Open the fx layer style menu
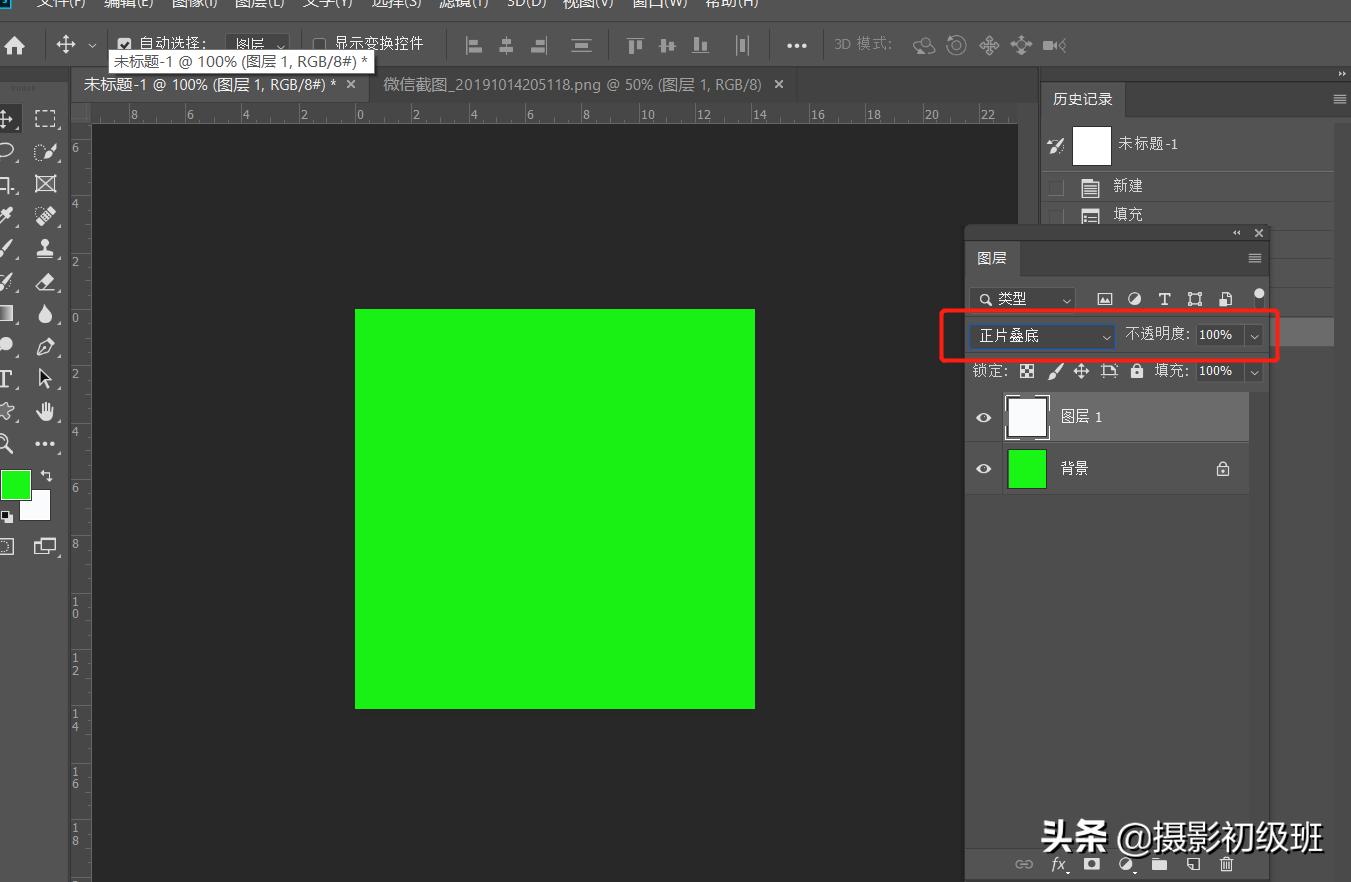This screenshot has width=1351, height=882. (x=1058, y=864)
